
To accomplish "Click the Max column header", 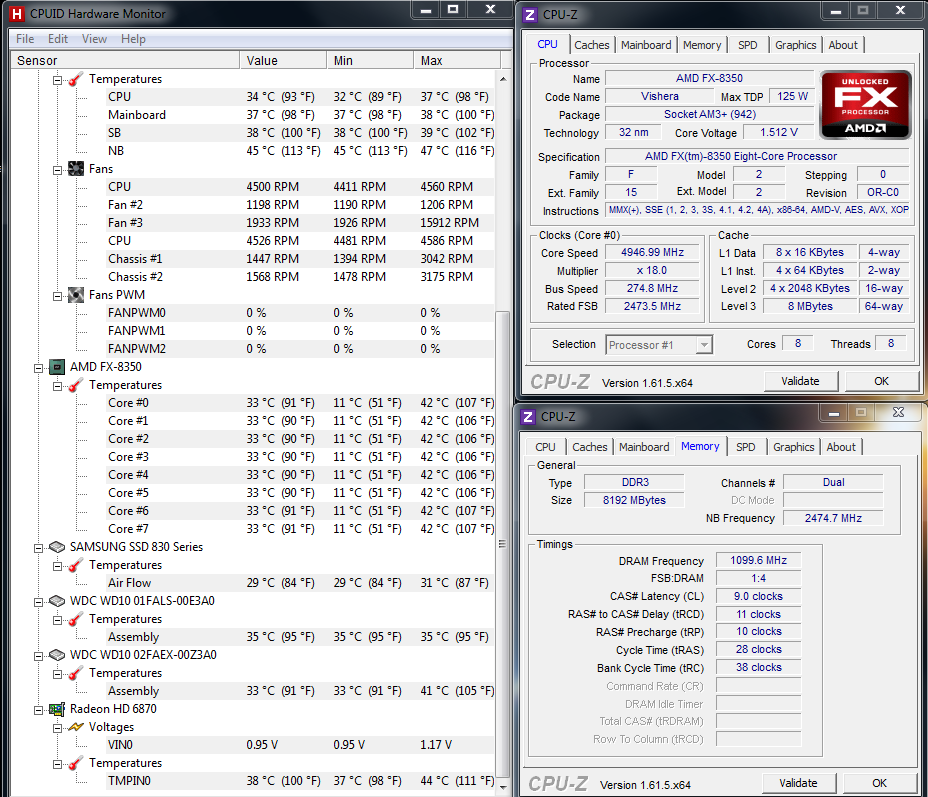I will 457,60.
